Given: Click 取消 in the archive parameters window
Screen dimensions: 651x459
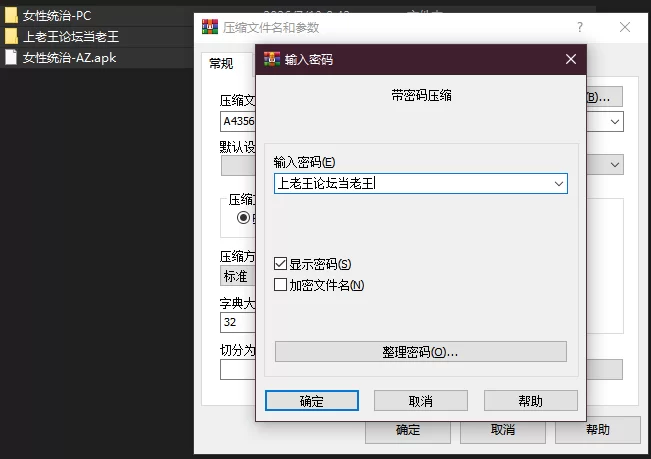Looking at the screenshot, I should pyautogui.click(x=503, y=430).
